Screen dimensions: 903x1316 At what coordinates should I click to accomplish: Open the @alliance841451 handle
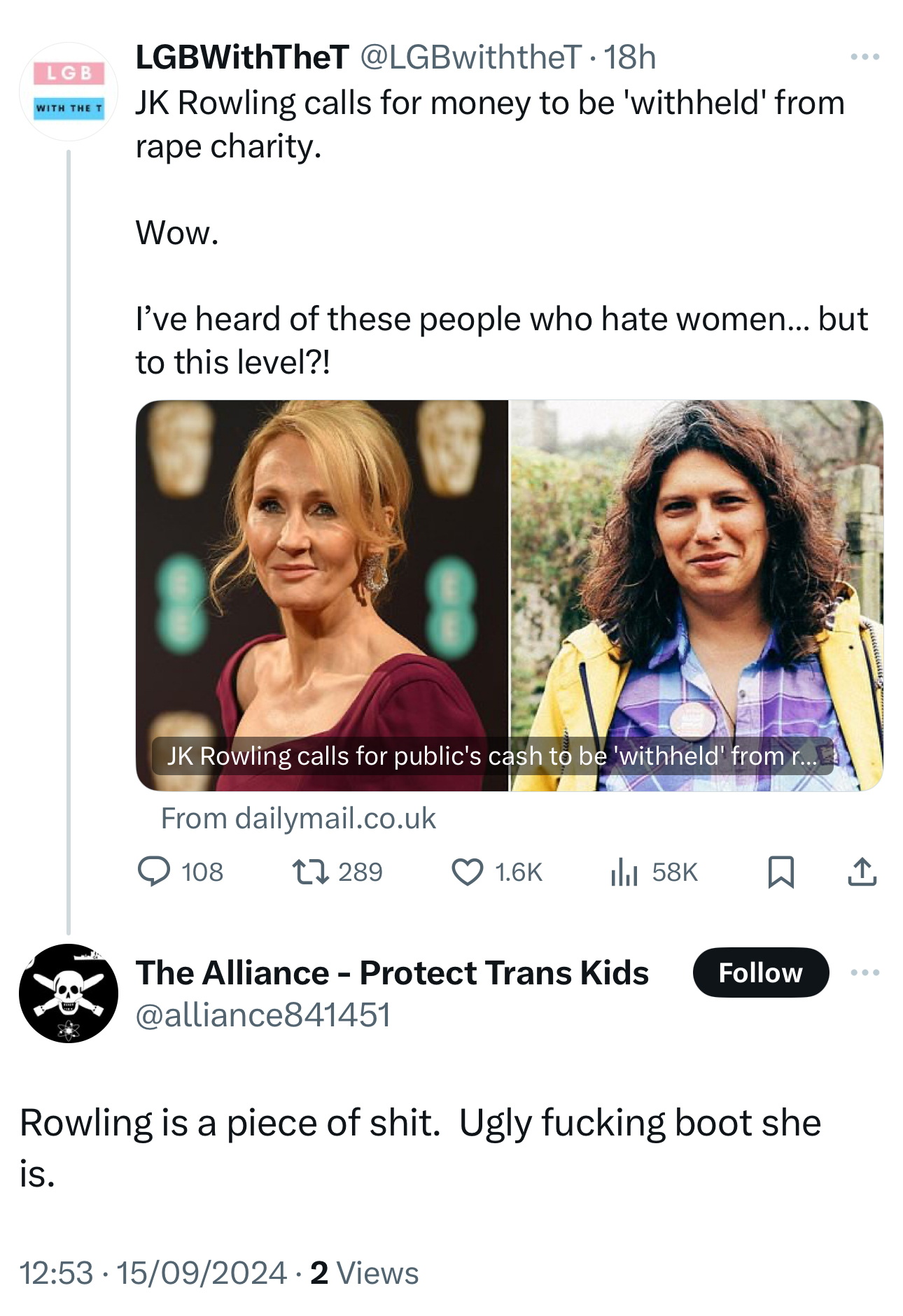click(262, 1014)
